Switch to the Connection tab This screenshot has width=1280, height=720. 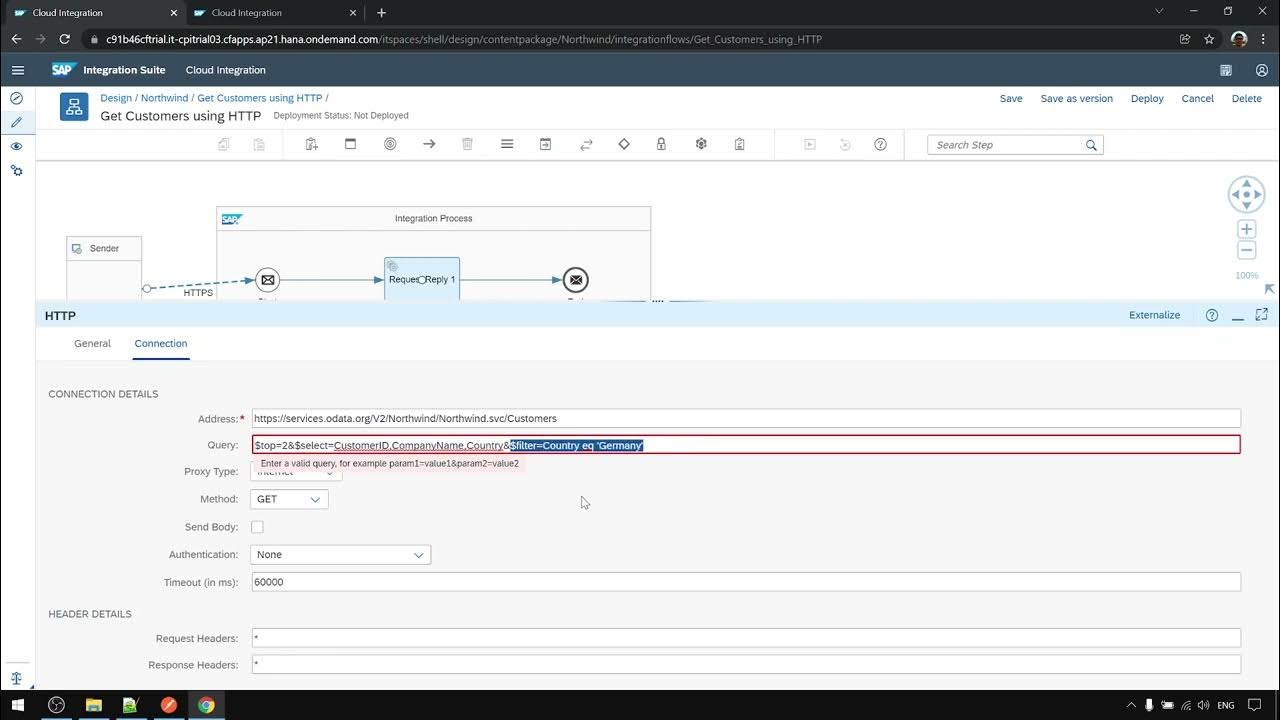tap(161, 343)
